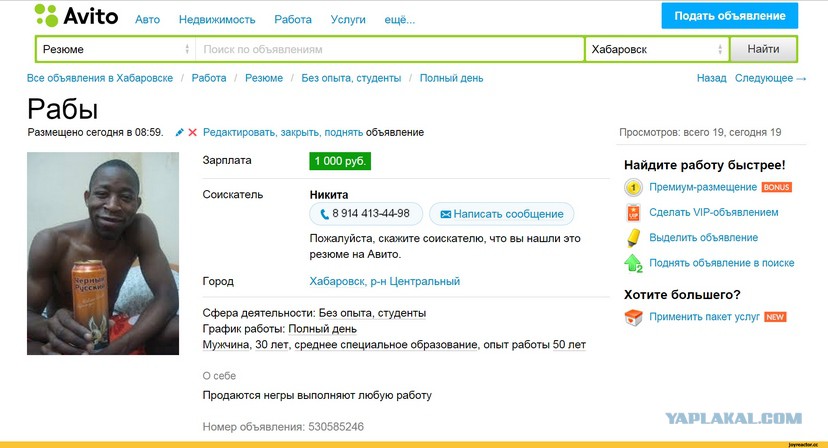
Task: Open the Хабаровск city dropdown
Action: 657,49
